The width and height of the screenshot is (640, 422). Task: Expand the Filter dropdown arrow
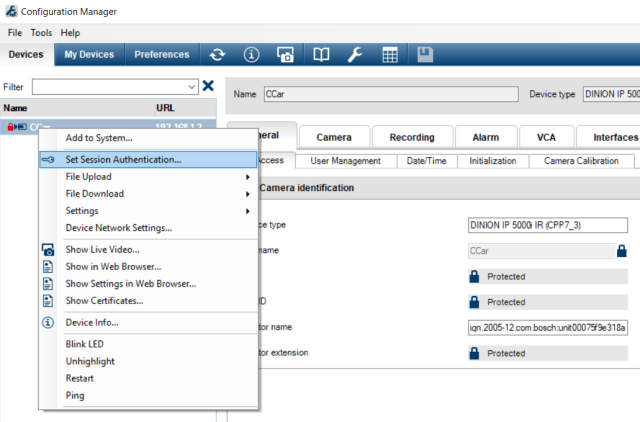(x=192, y=87)
